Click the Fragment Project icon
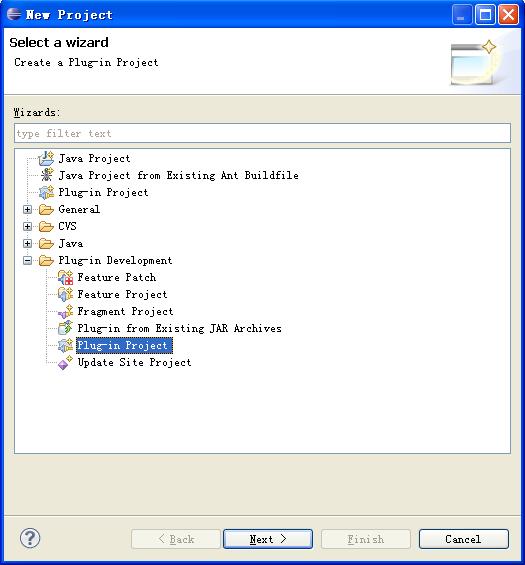525x565 pixels. pos(66,312)
